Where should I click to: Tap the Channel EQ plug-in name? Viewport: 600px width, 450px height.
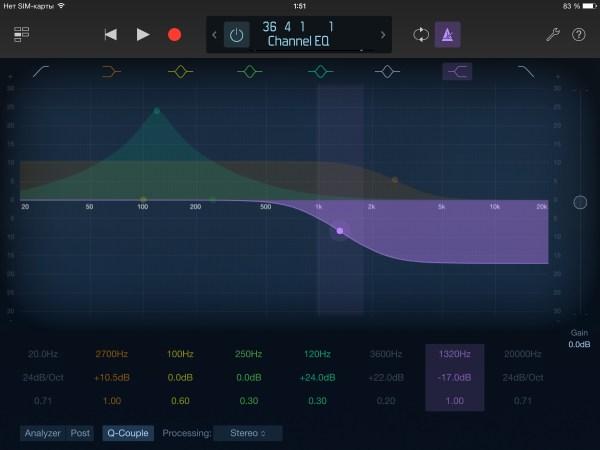point(298,41)
